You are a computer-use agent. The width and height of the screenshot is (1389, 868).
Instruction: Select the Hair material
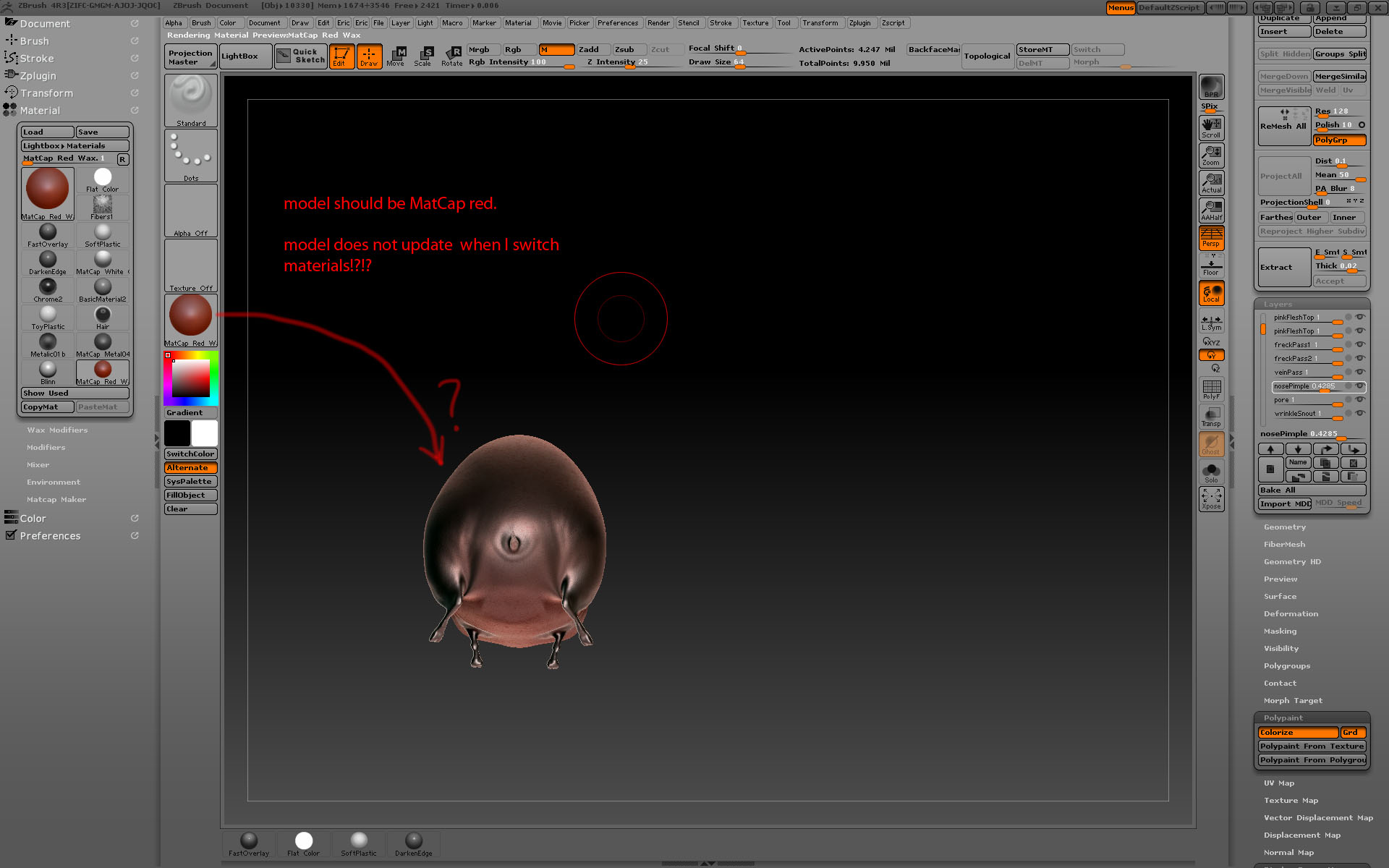[103, 318]
